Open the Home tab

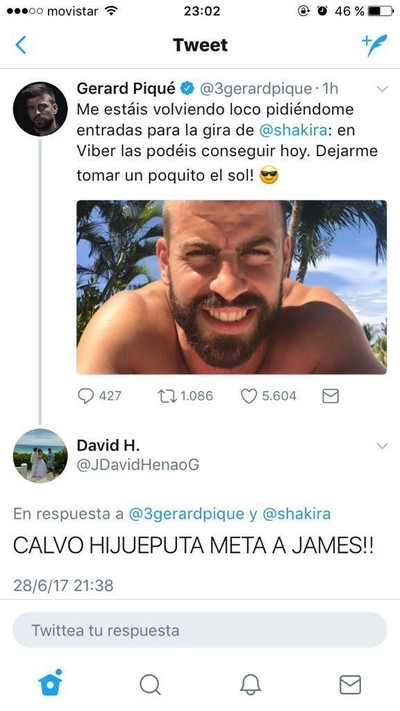tap(50, 683)
